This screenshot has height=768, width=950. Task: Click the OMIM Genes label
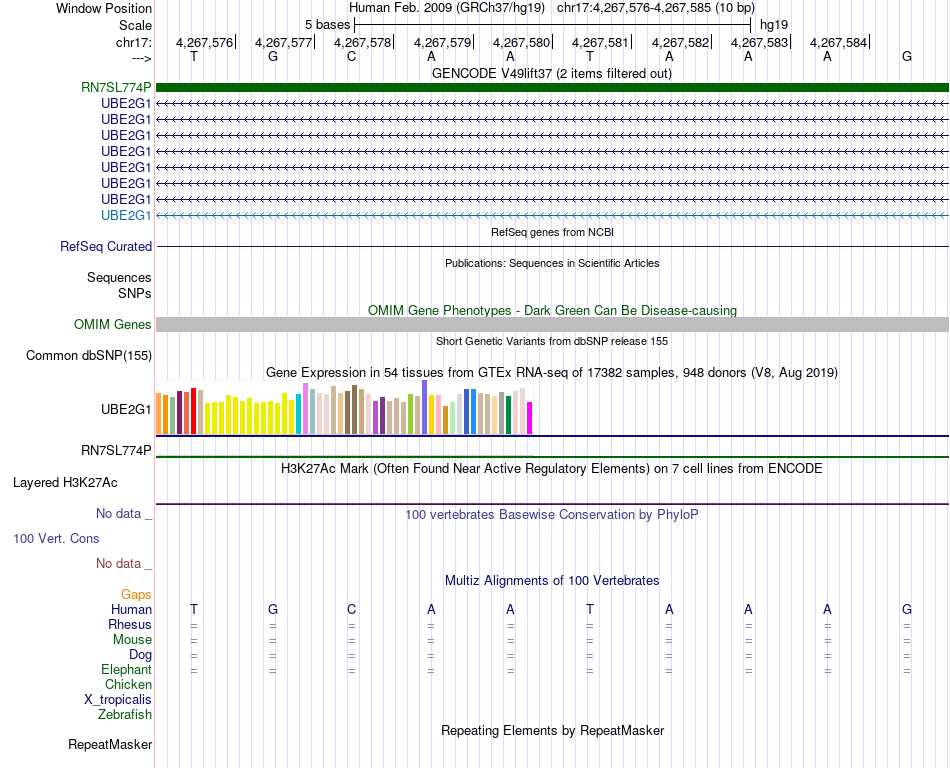click(113, 325)
